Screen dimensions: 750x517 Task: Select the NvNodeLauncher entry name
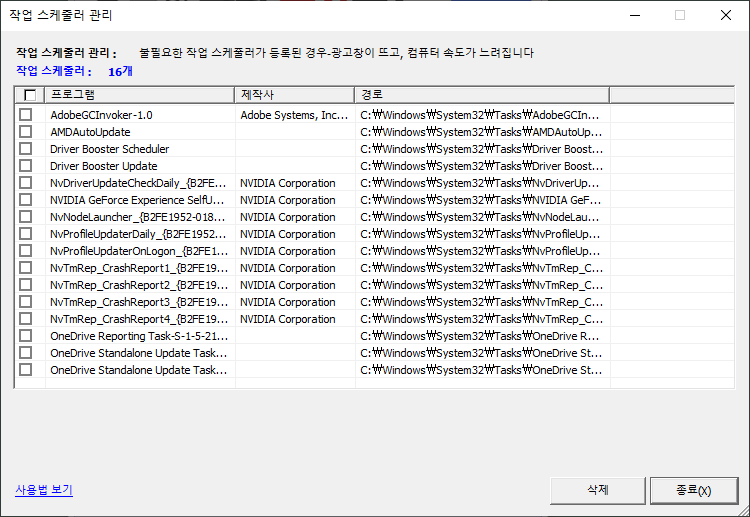[x=138, y=217]
